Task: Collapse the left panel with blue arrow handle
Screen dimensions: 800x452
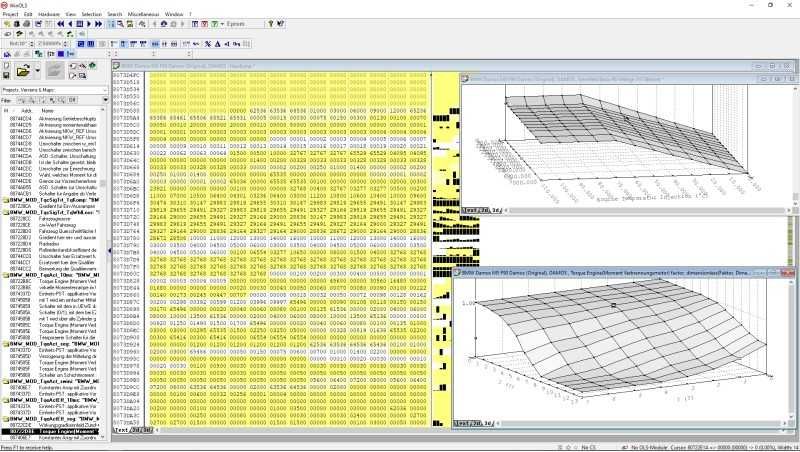Action: 110,250
